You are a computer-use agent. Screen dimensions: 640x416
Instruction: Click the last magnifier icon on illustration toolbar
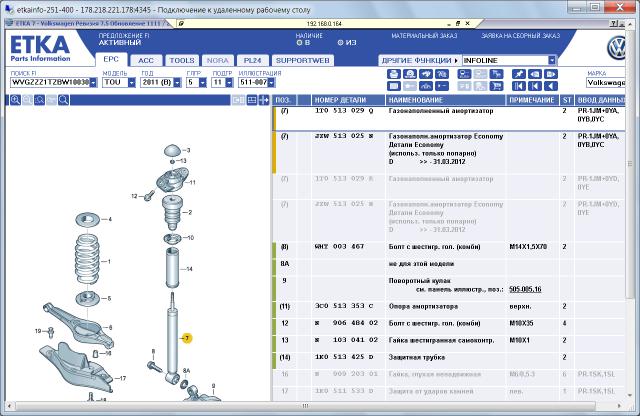coord(64,100)
